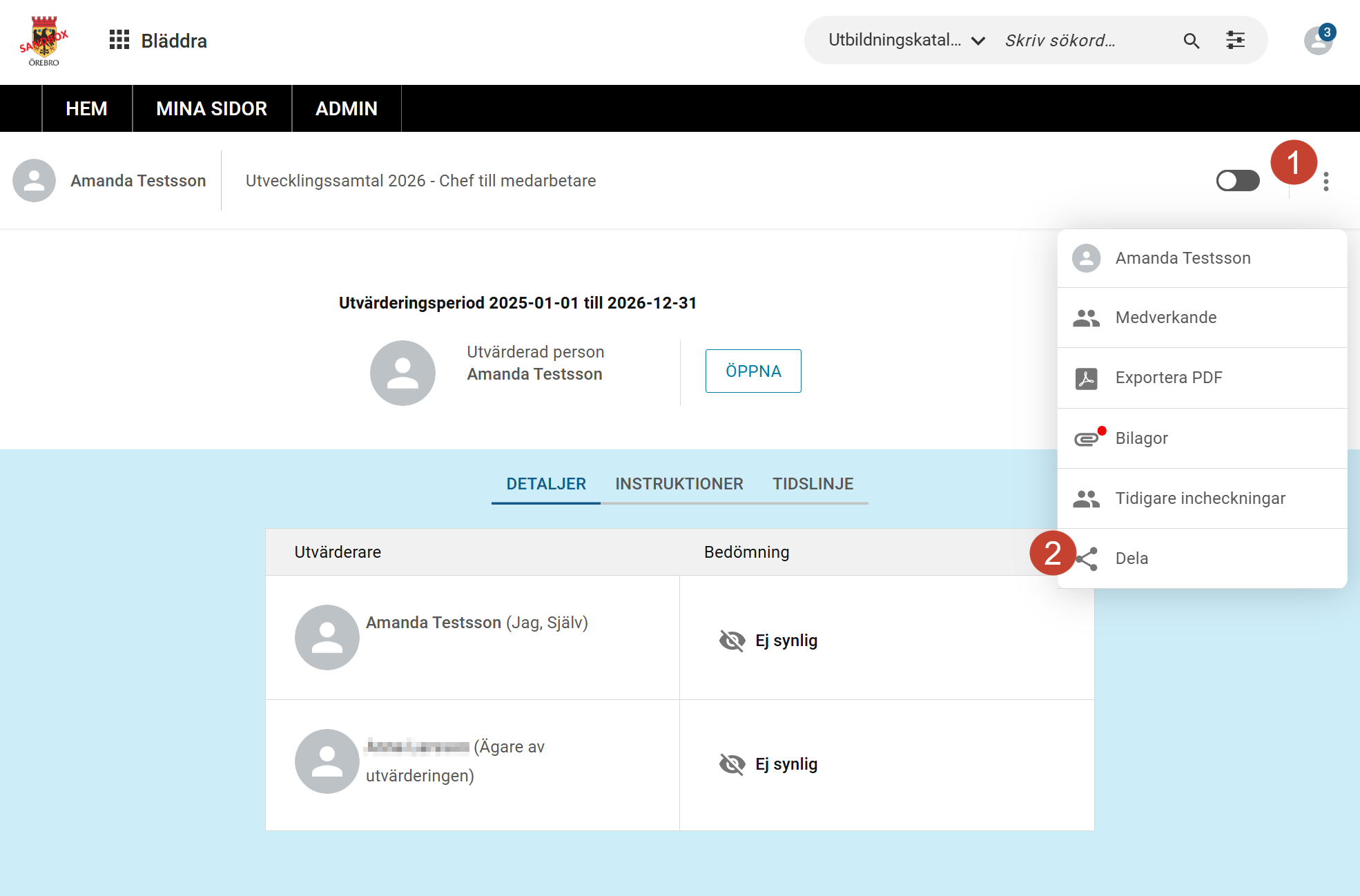Open the search filter sliders icon

1235,40
